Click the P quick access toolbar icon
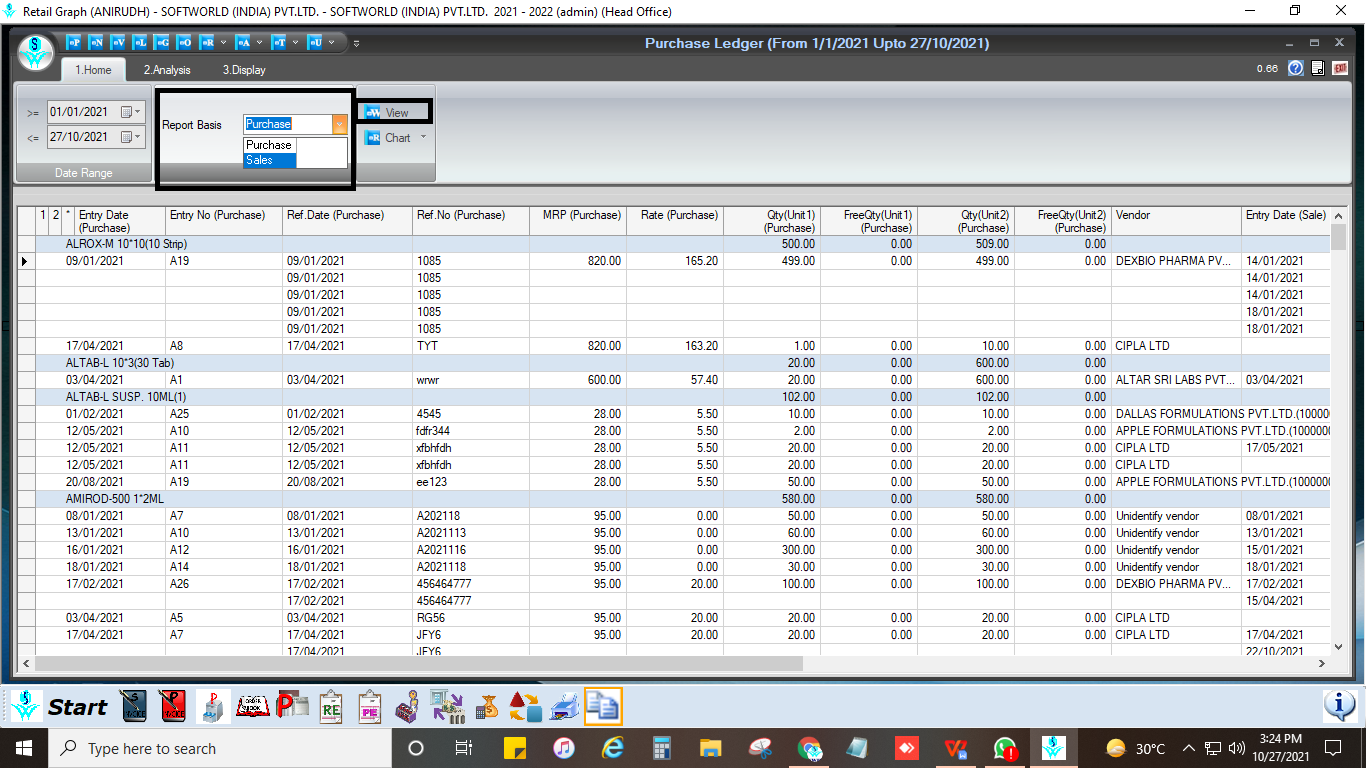 tap(73, 43)
